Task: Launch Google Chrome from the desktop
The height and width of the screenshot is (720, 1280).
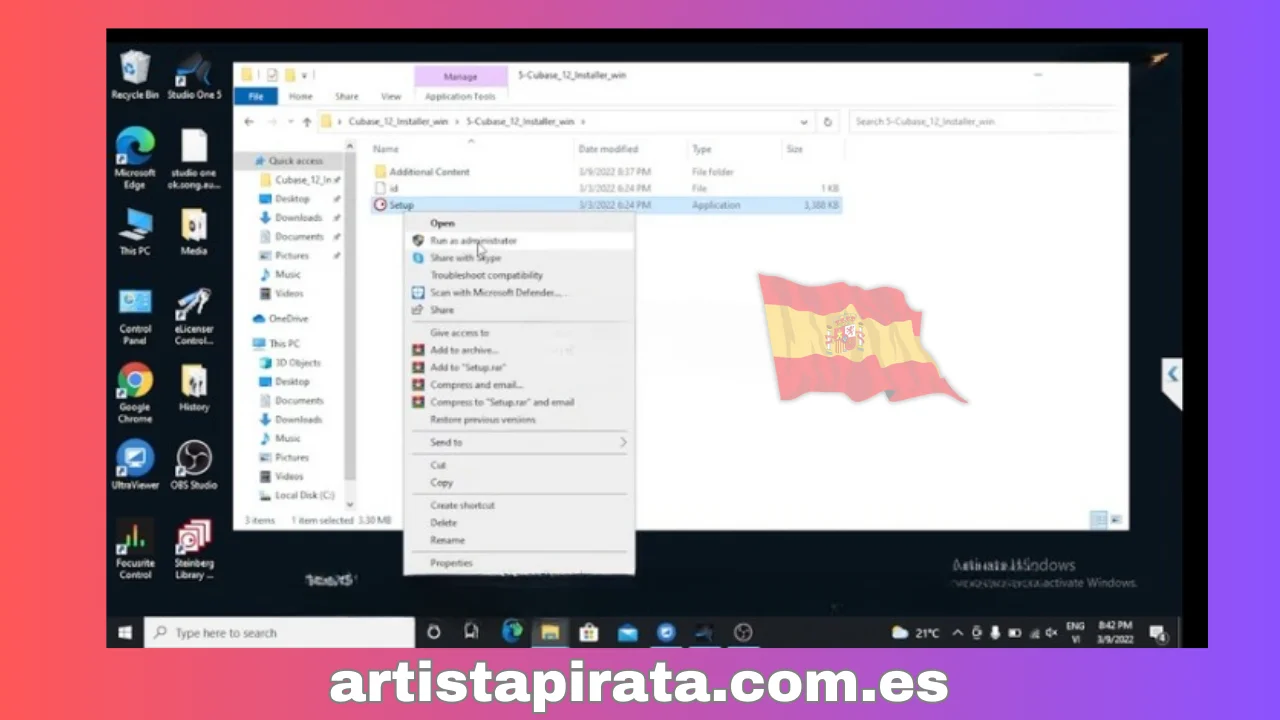Action: (x=134, y=393)
